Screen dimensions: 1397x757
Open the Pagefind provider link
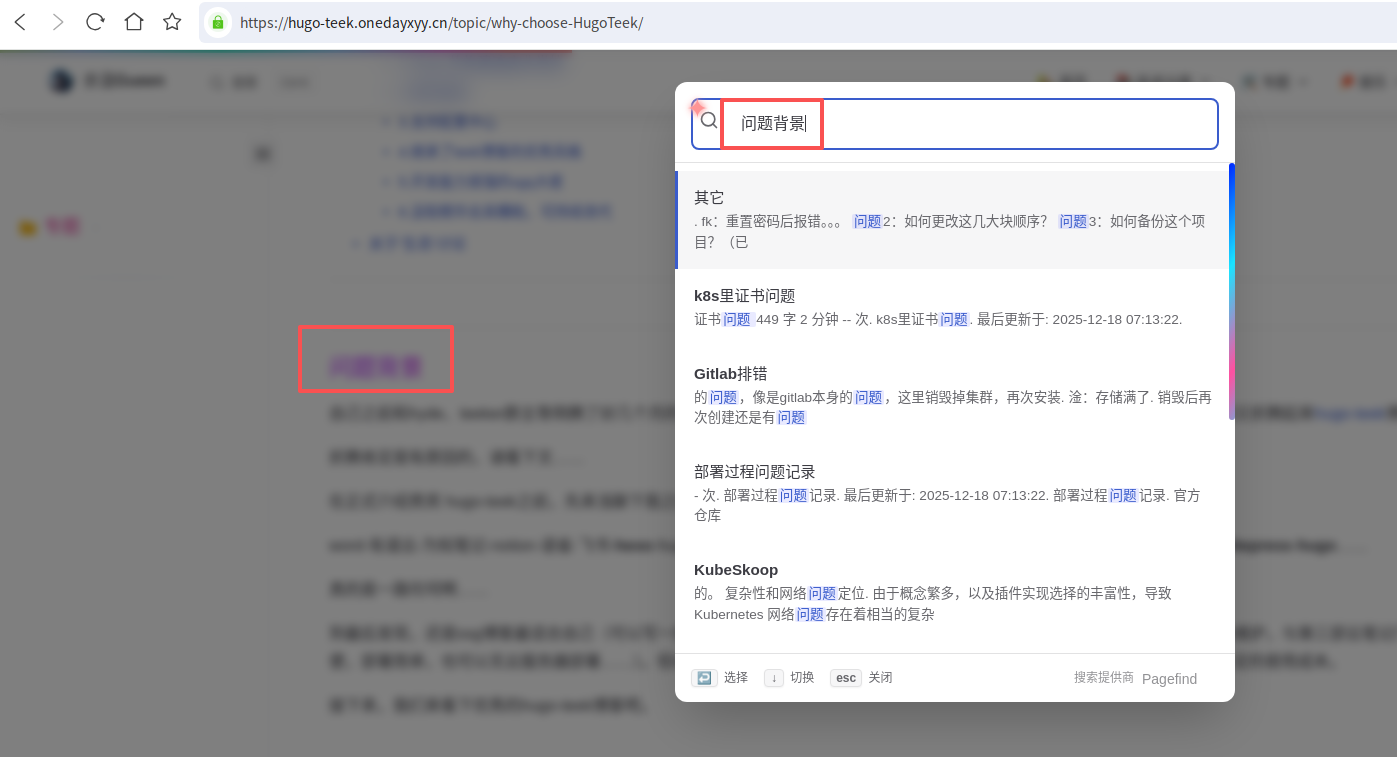coord(1169,679)
